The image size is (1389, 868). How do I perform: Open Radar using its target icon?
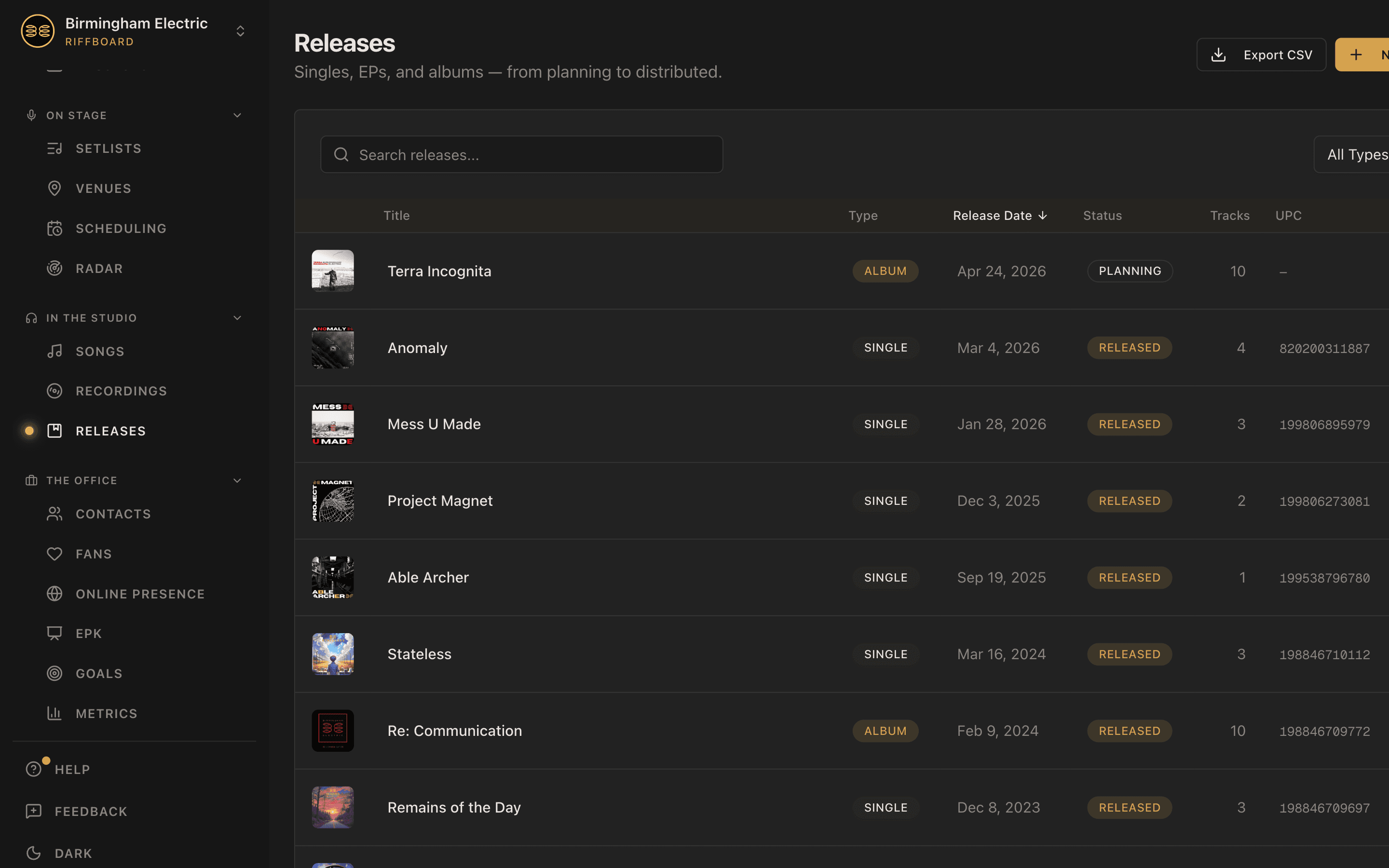point(54,268)
